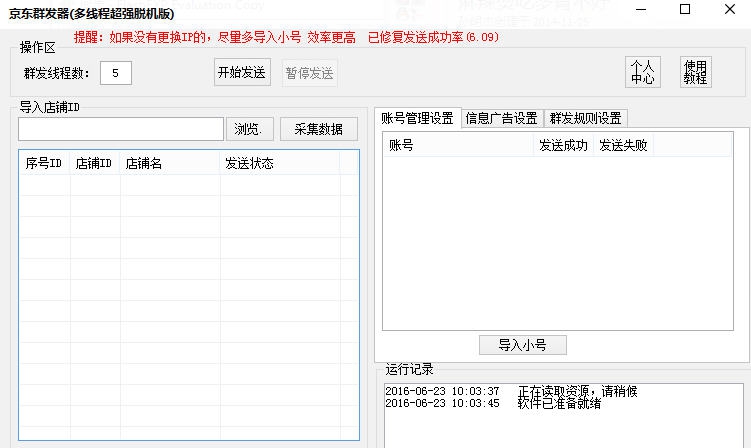This screenshot has width=751, height=448.
Task: Maximize the 京东群发器 window
Action: click(685, 9)
